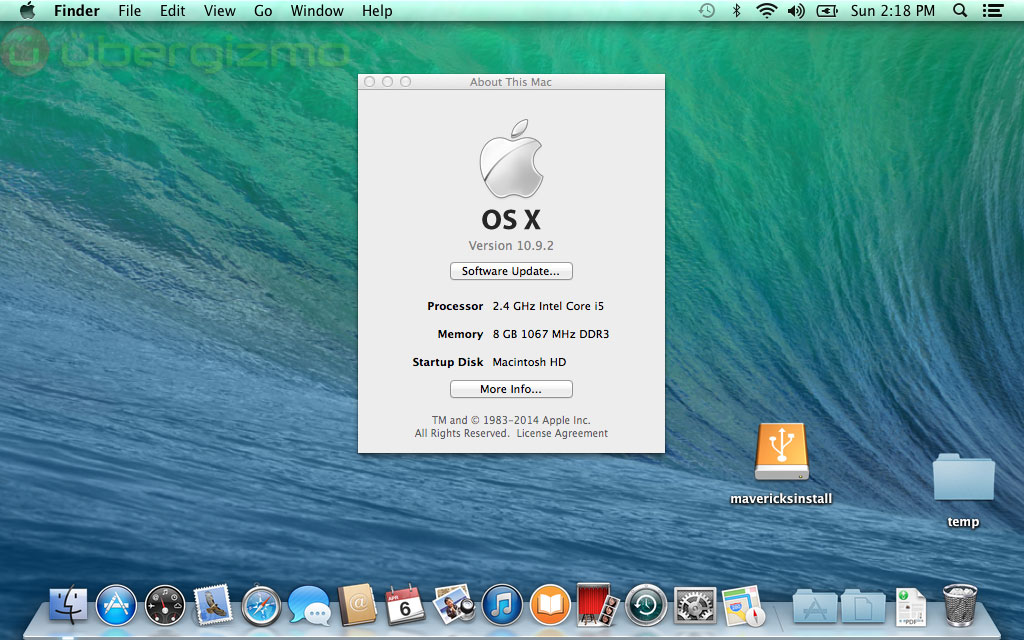Open the App Store from the dock
Screen dimensions: 1024x640
click(x=116, y=605)
